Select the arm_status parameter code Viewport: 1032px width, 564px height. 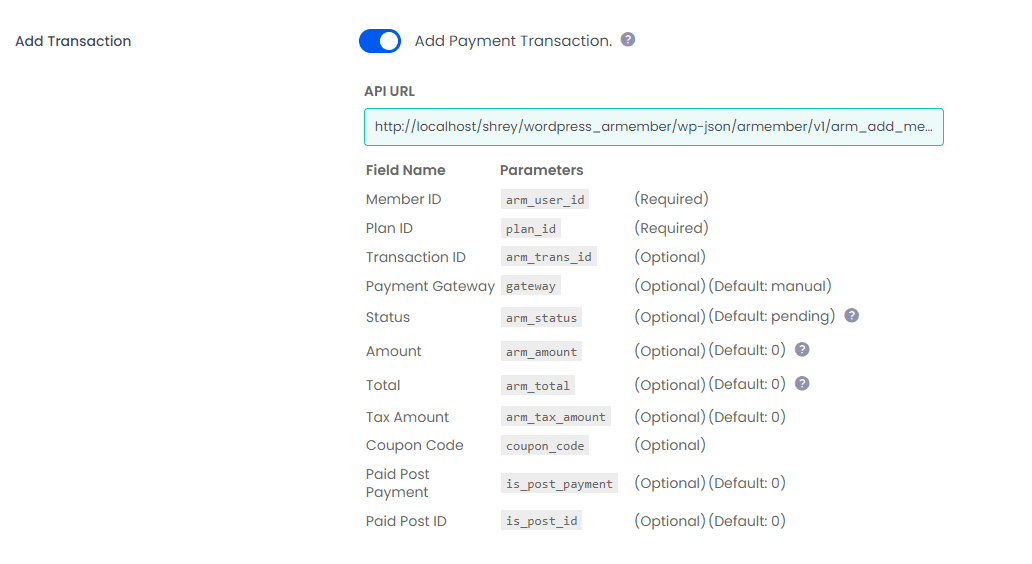[x=542, y=318]
